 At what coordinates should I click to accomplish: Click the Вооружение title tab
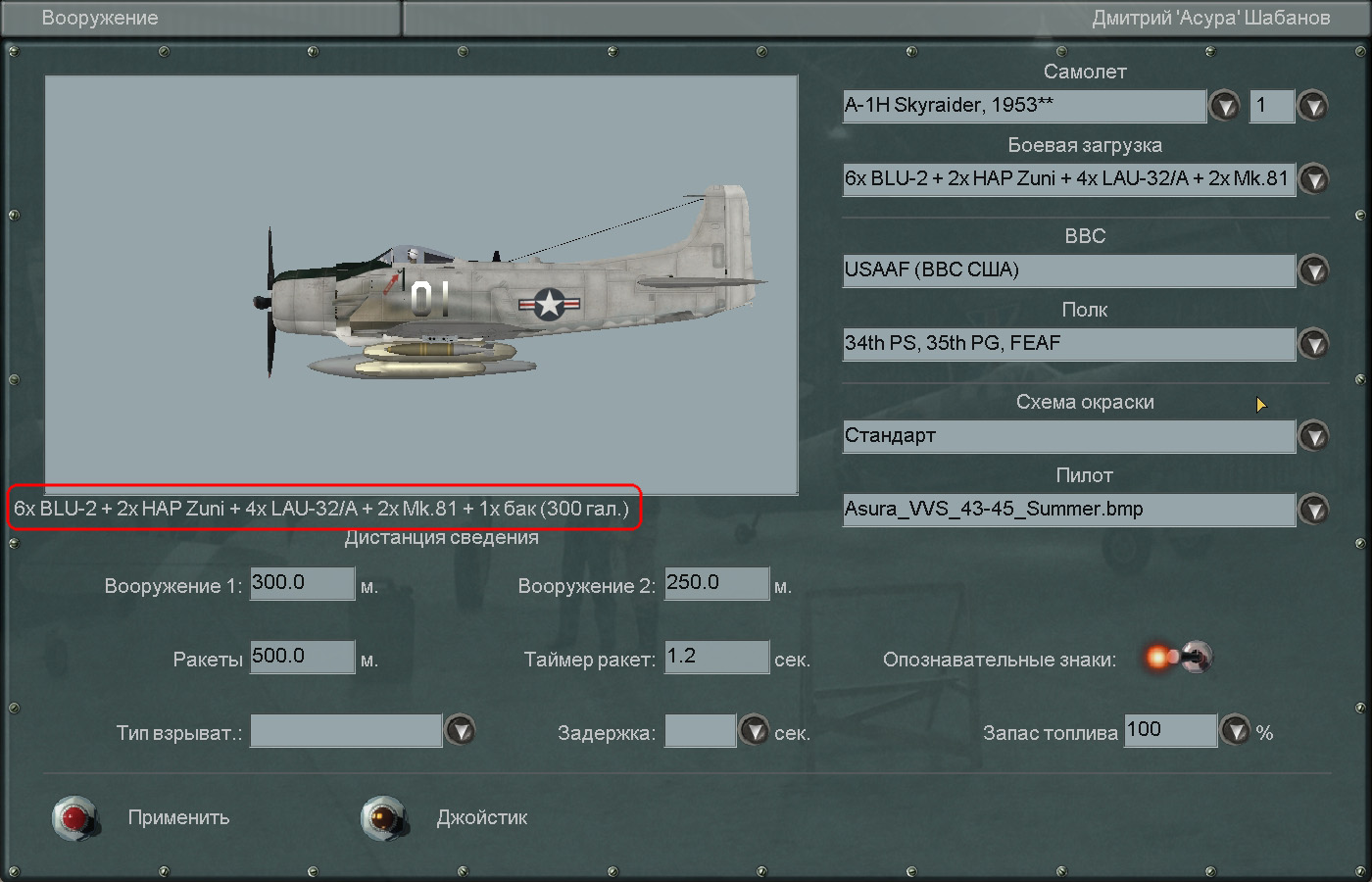[x=201, y=18]
